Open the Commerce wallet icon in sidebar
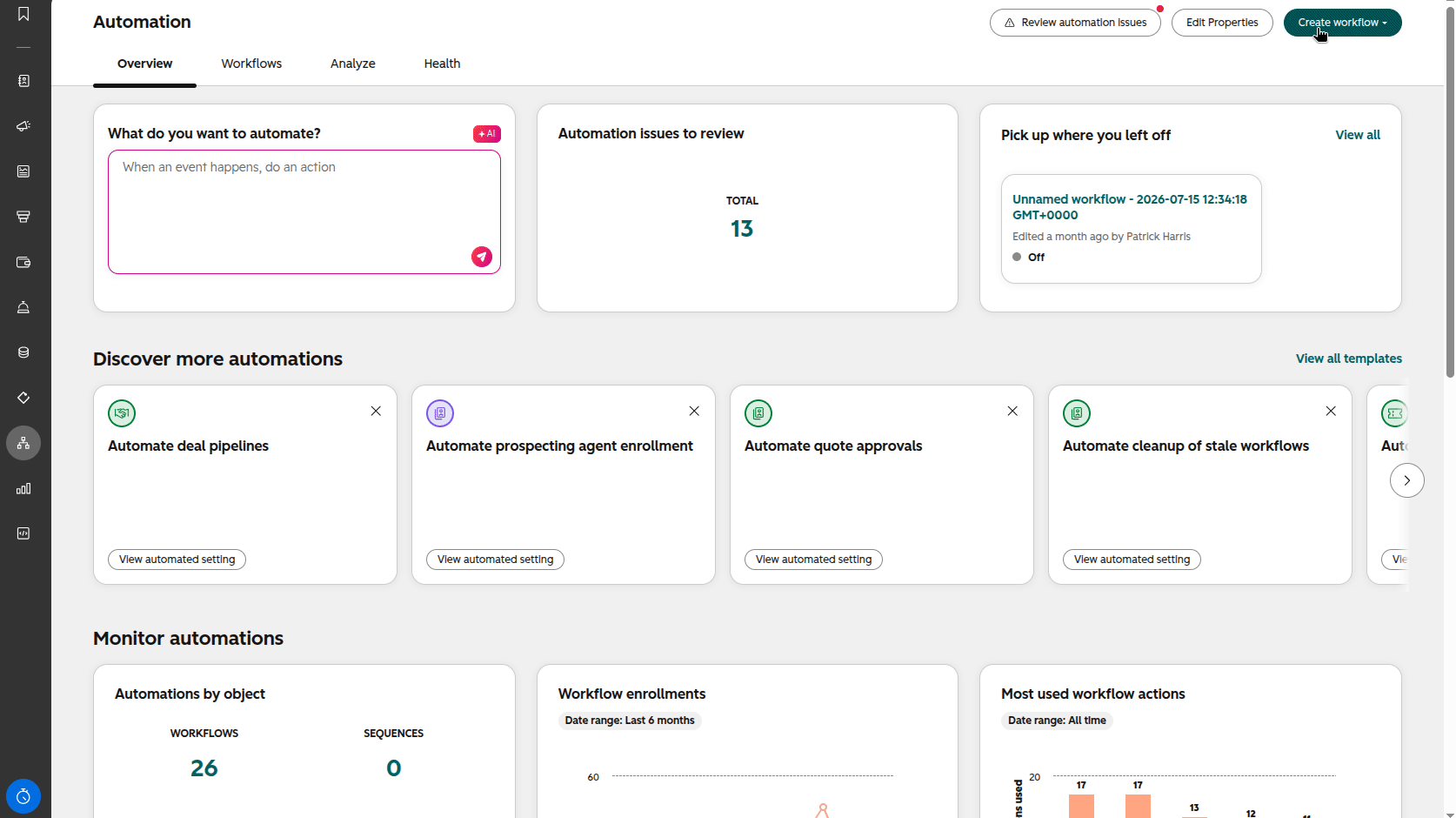Image resolution: width=1456 pixels, height=818 pixels. pos(23,262)
